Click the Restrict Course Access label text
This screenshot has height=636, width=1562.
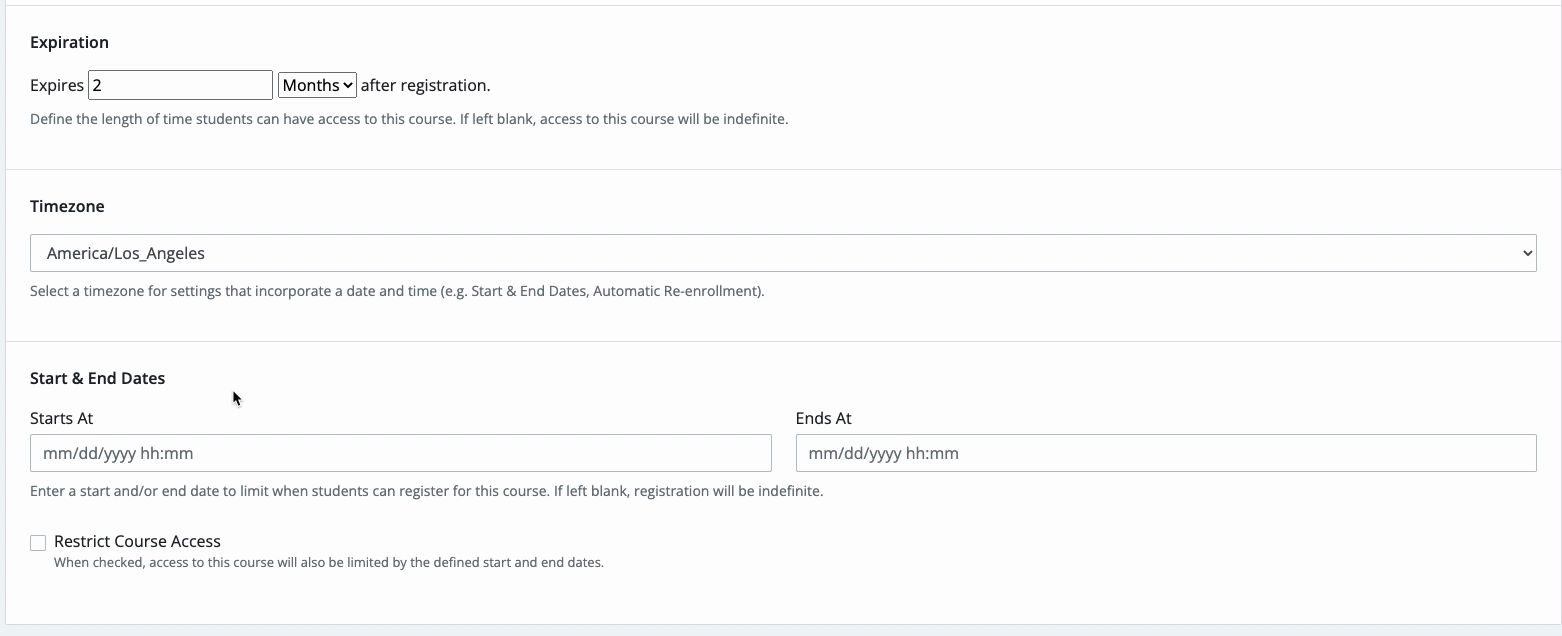(x=137, y=541)
